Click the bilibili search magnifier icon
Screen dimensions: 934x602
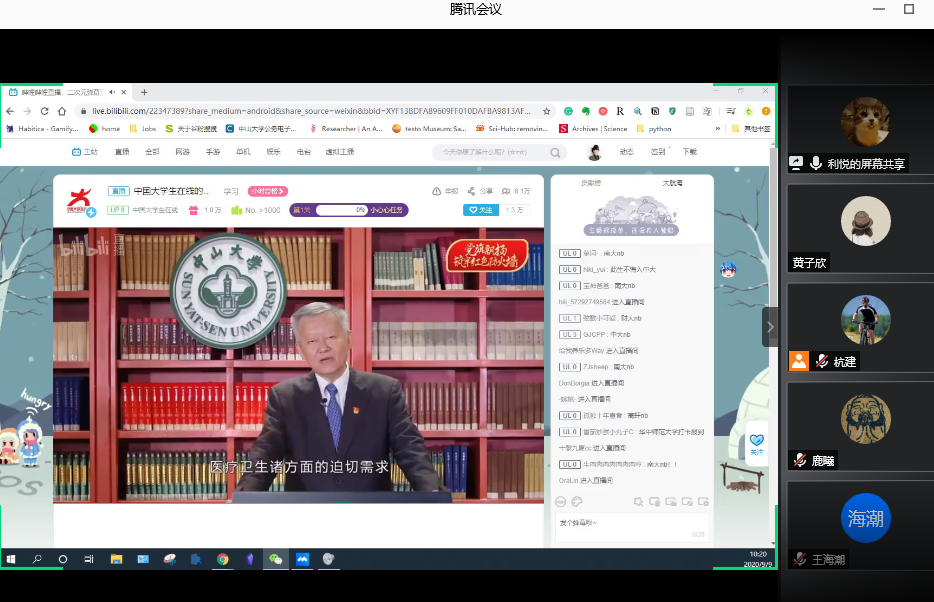pyautogui.click(x=556, y=153)
